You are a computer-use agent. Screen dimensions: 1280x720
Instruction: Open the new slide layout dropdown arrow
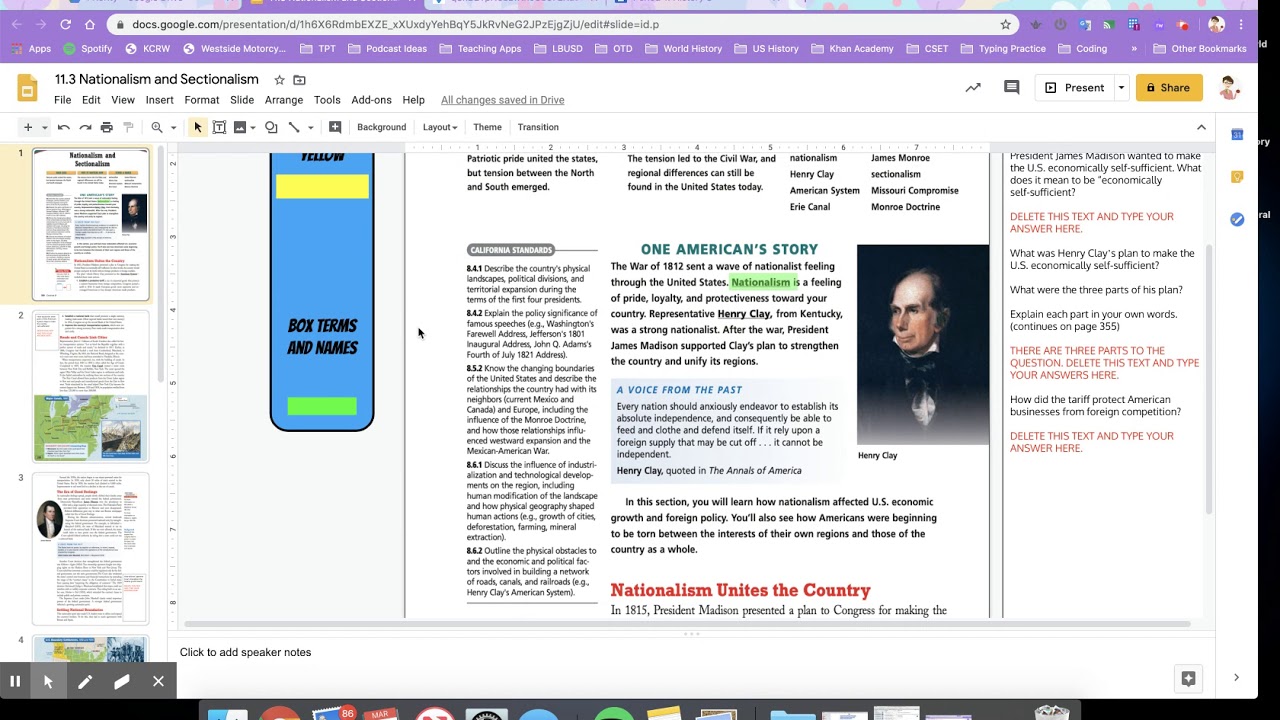click(x=42, y=127)
